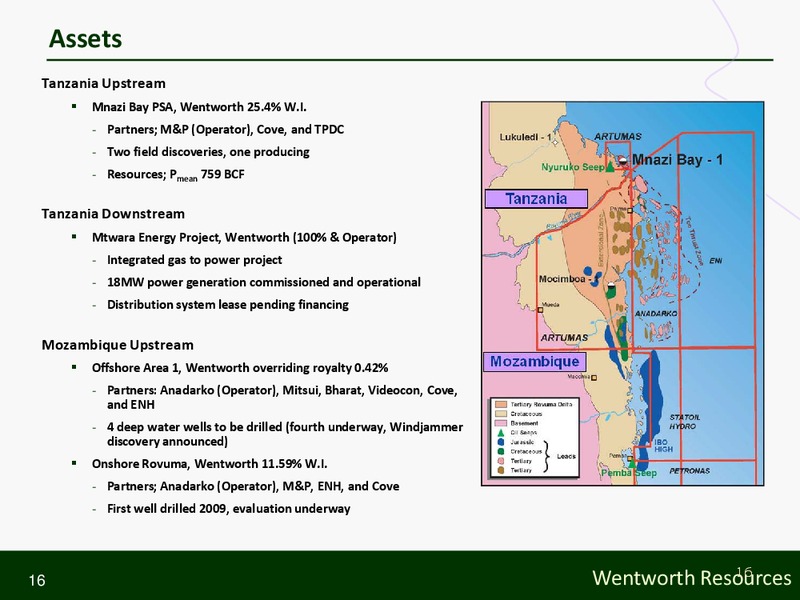Click the Offshore Area 1 overriding royalty line
Screen dimensions: 800x600
point(240,368)
